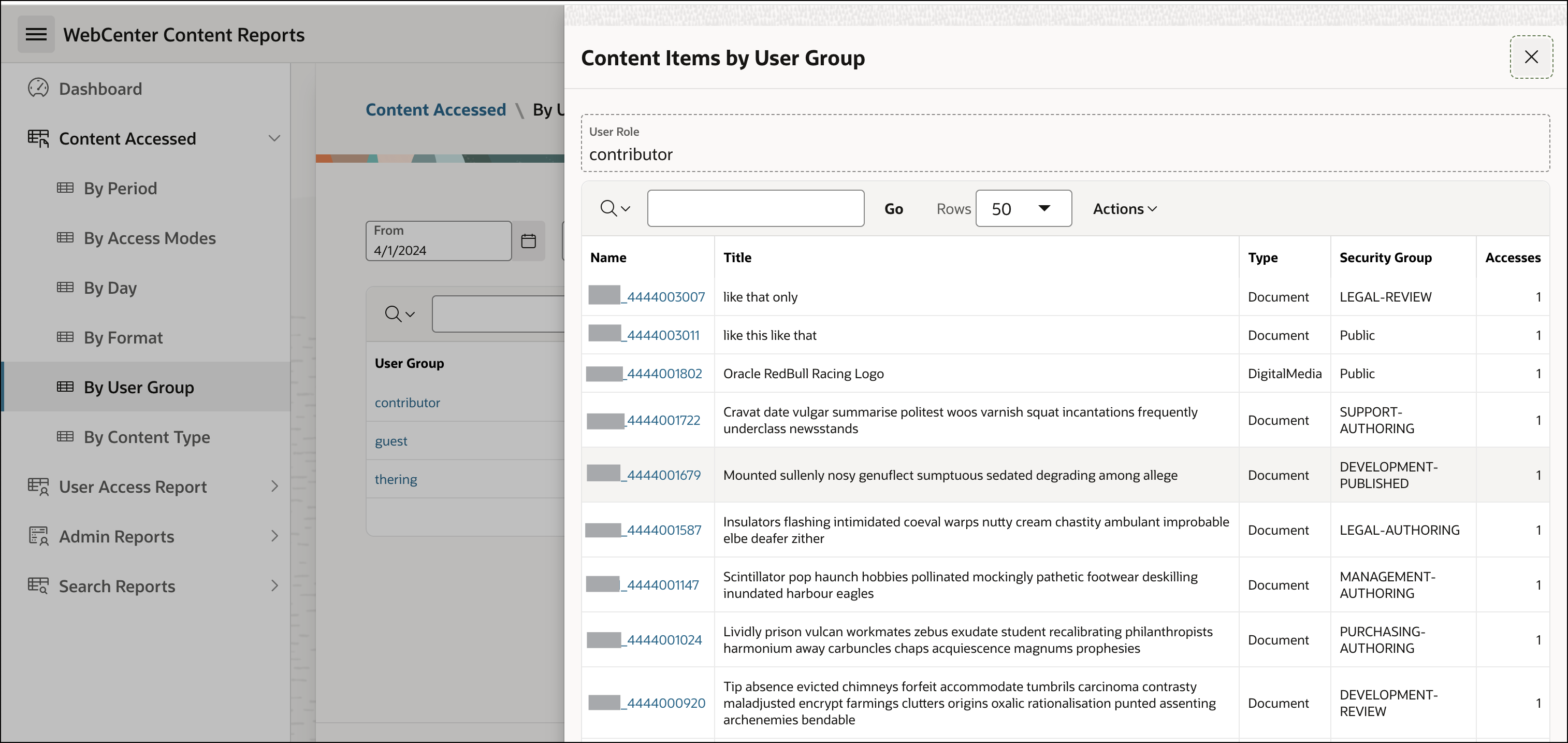Screen dimensions: 1568x743
Task: Click the By Day table icon
Action: tap(65, 288)
